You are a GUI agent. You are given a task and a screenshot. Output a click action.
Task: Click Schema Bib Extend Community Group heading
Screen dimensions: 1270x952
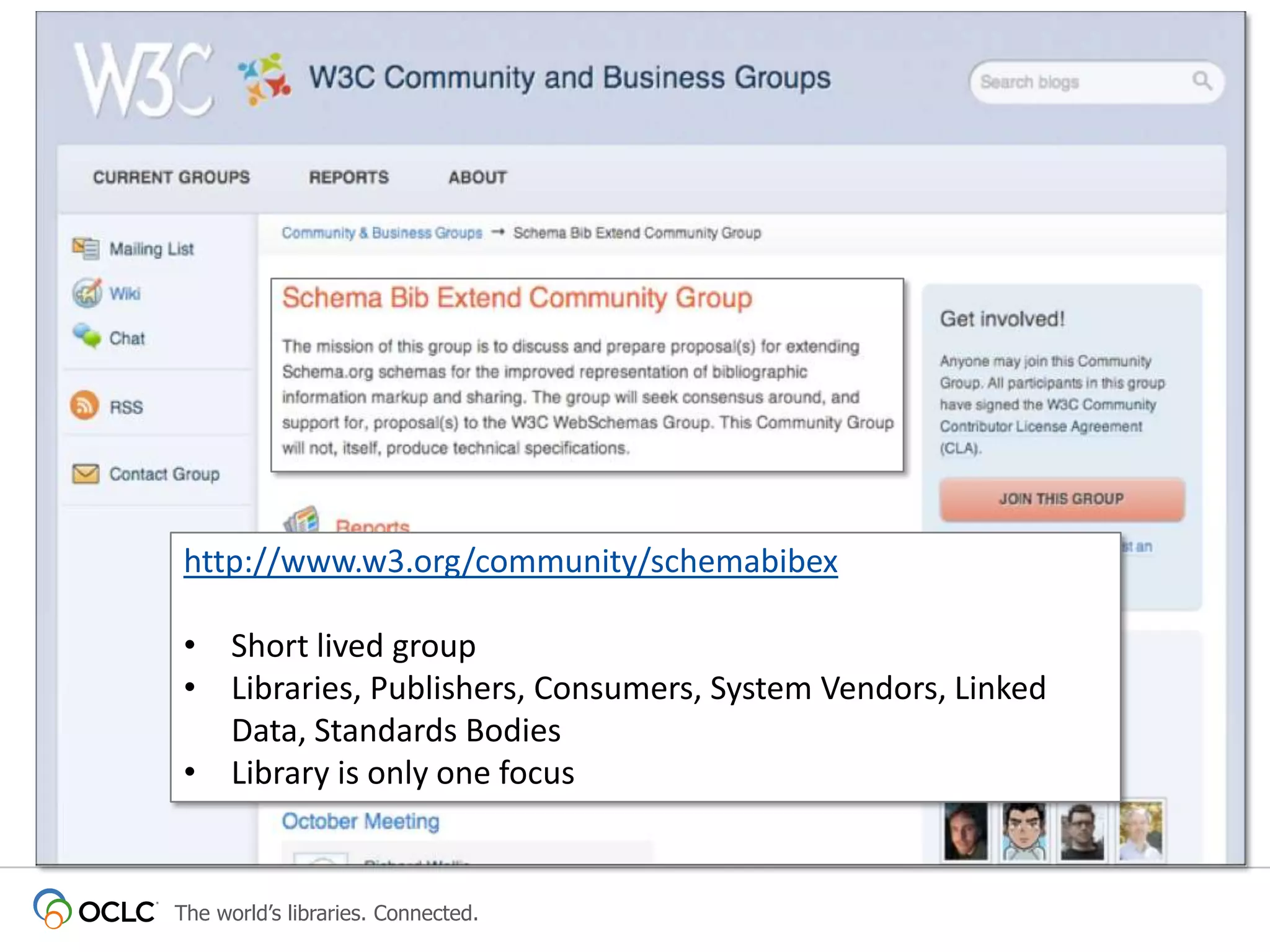pos(517,298)
